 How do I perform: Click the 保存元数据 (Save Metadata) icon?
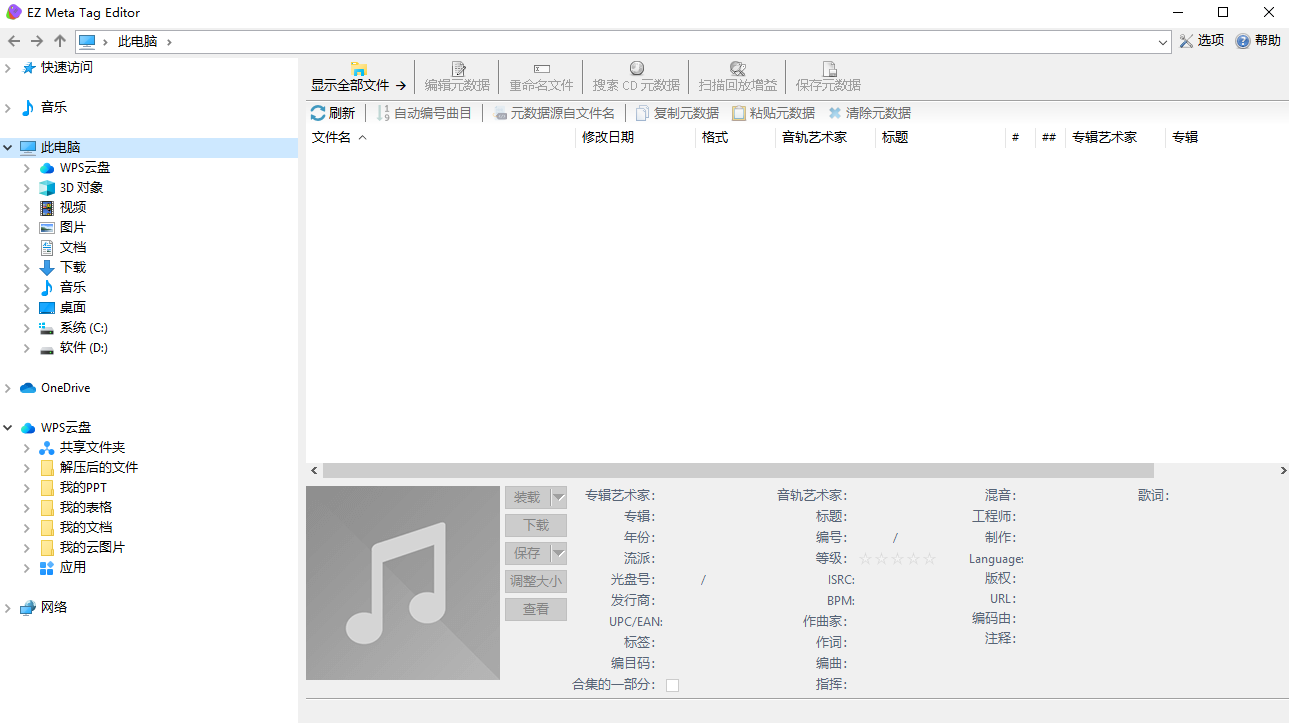[827, 76]
